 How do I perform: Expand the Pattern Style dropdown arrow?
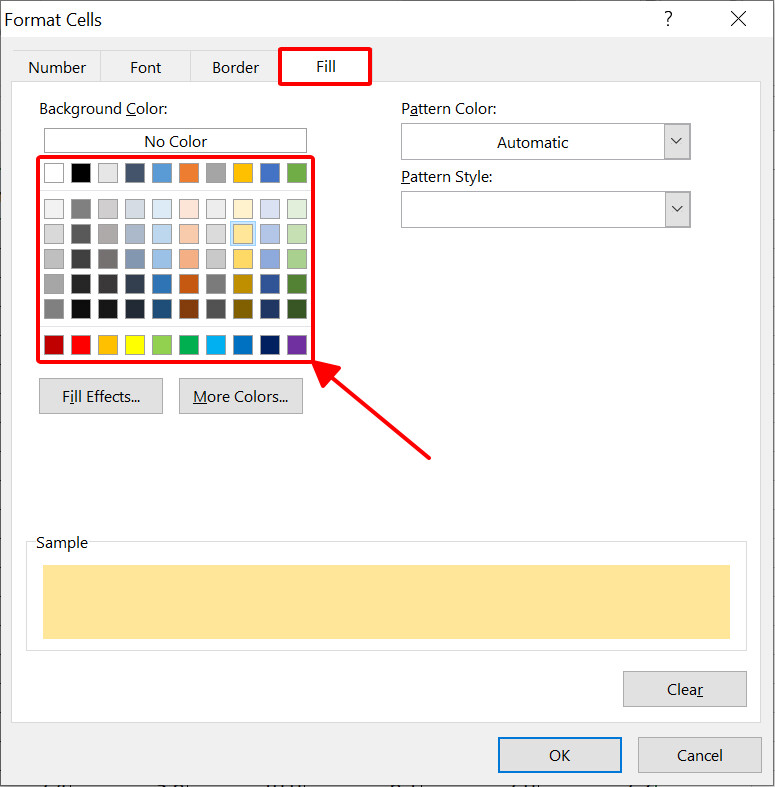click(677, 209)
